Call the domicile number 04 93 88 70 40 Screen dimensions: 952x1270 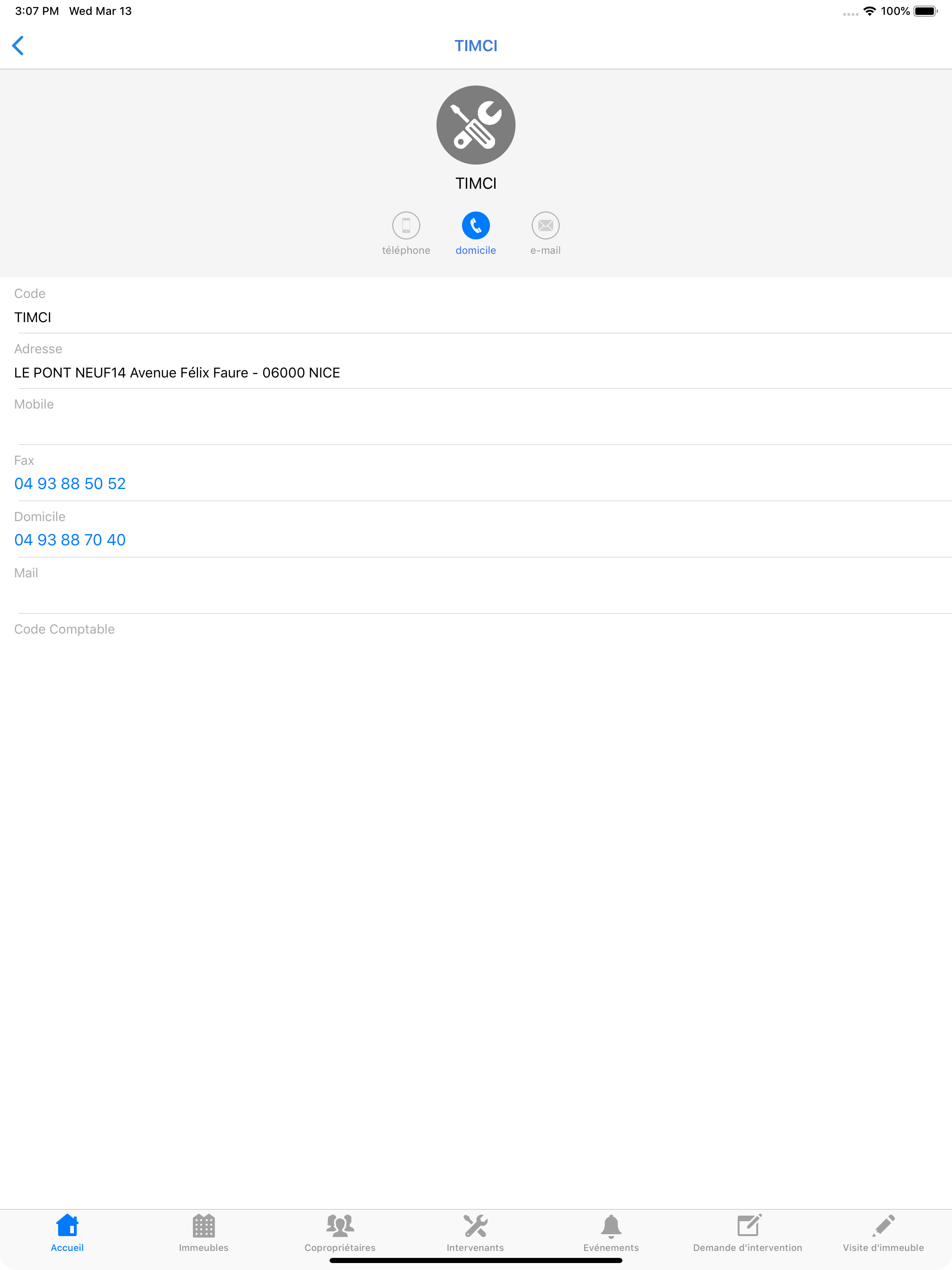70,540
